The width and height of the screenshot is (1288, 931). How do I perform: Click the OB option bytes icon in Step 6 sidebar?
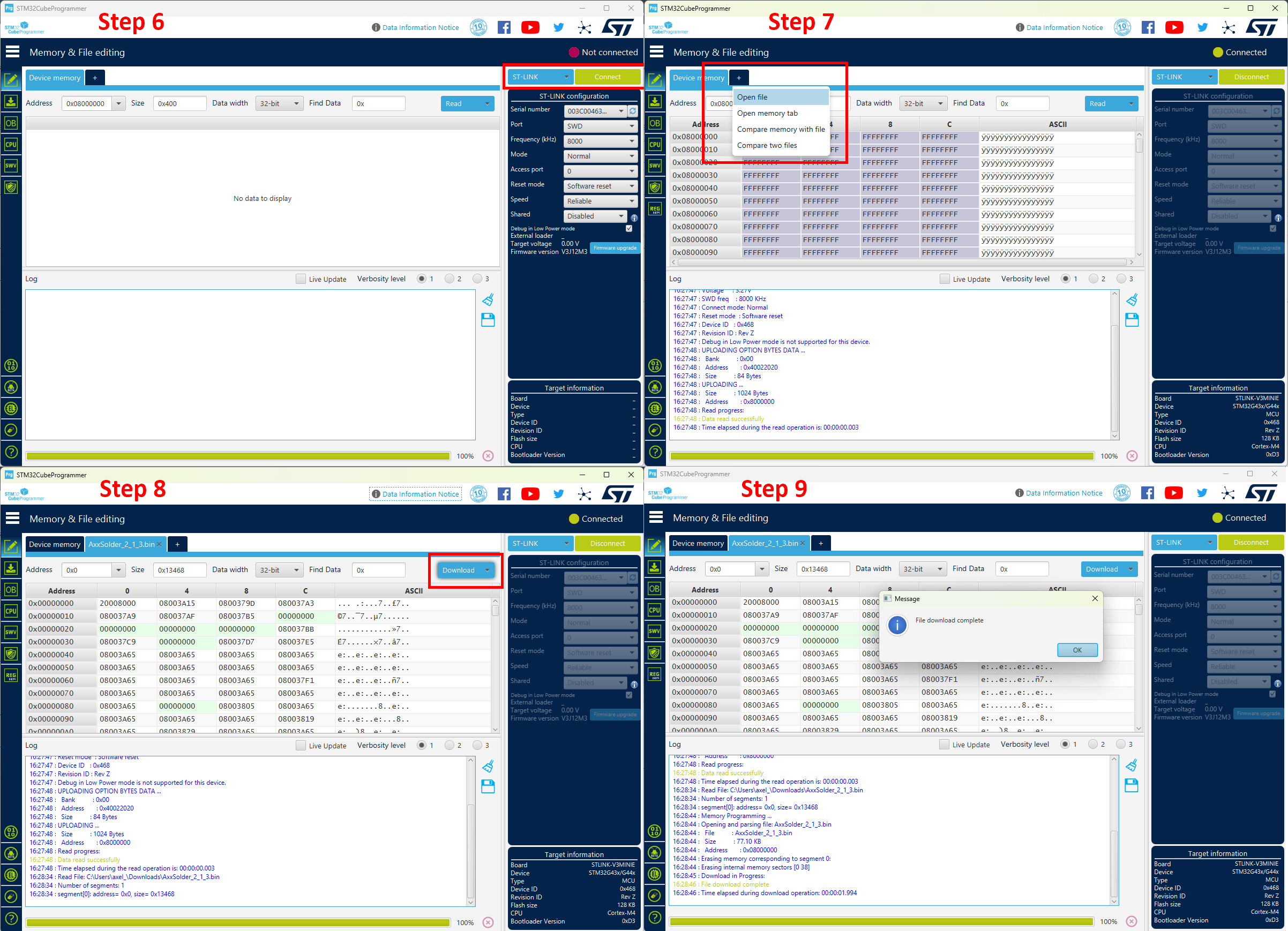coord(11,123)
